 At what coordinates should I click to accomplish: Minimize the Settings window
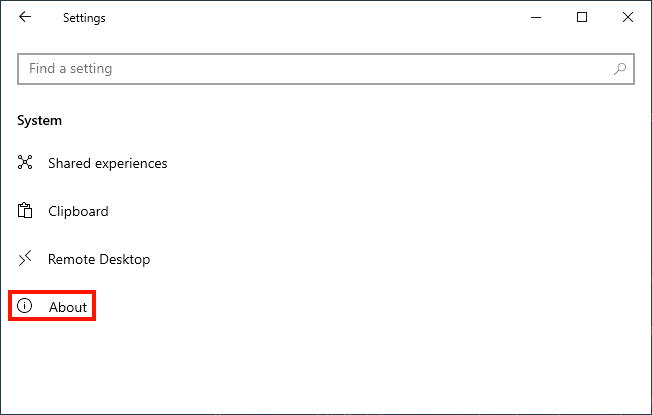pyautogui.click(x=536, y=17)
